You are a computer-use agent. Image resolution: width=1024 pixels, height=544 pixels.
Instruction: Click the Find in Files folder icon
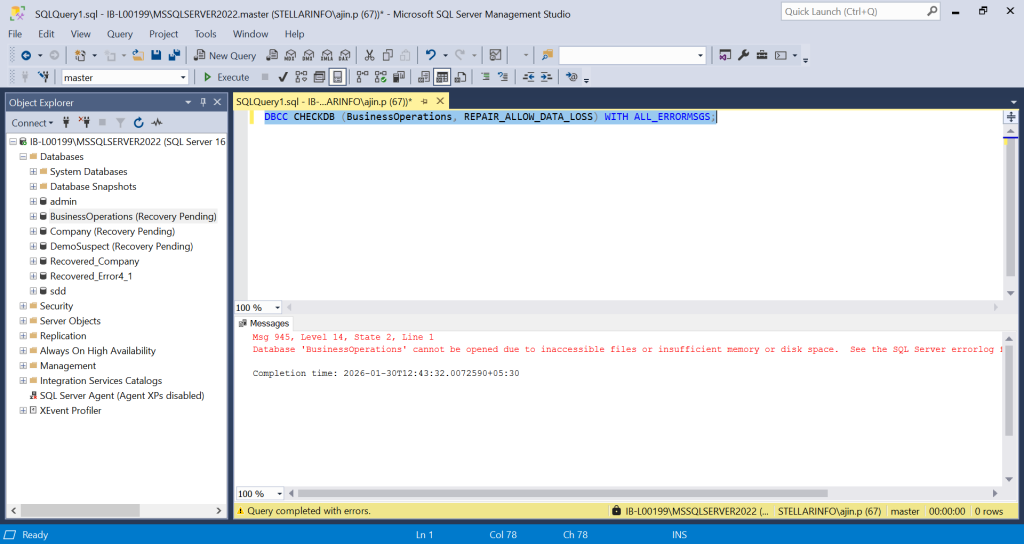click(547, 56)
